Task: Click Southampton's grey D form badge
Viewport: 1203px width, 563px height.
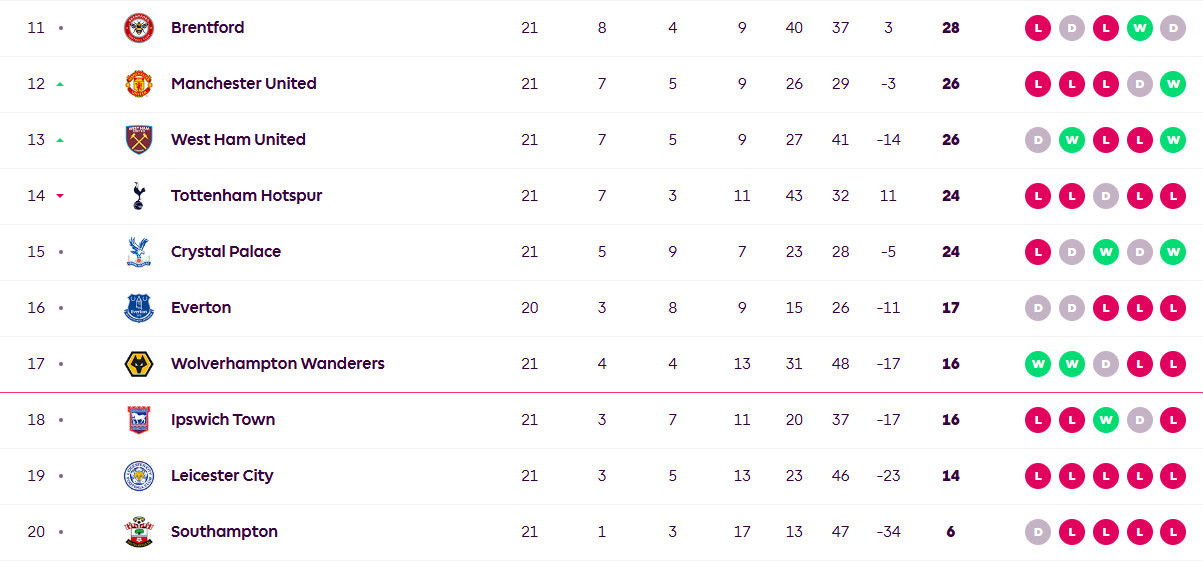Action: click(1038, 532)
